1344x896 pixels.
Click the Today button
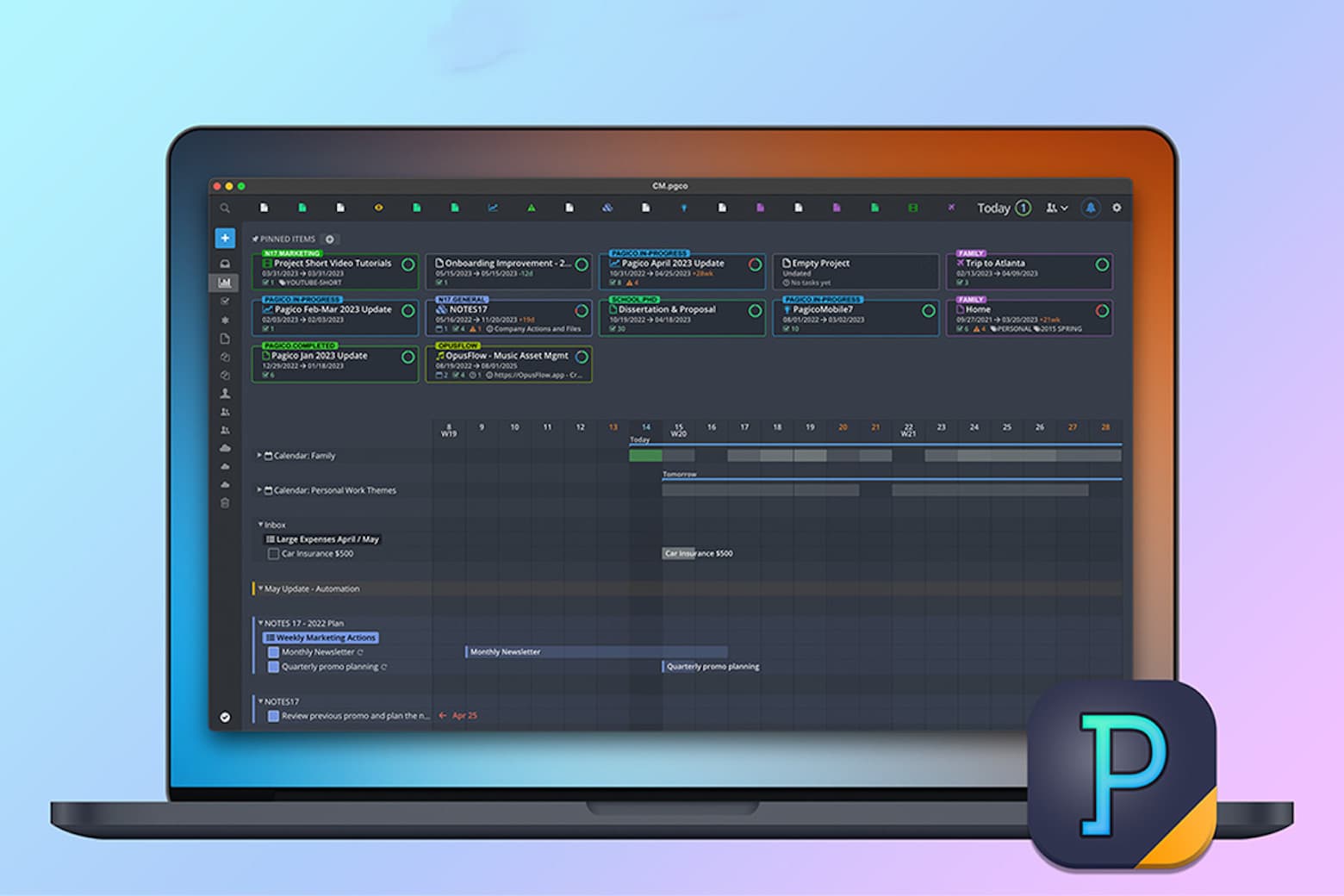point(993,208)
